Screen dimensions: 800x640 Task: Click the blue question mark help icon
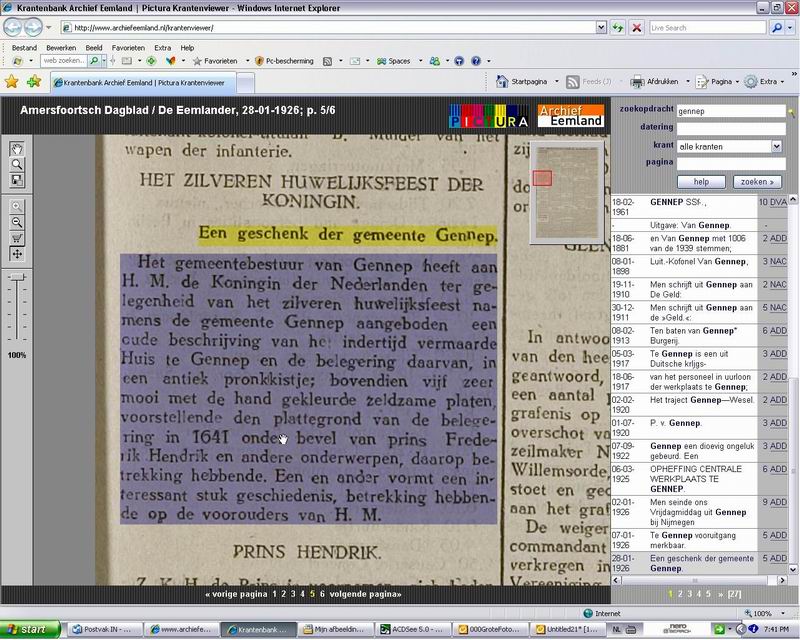click(476, 61)
